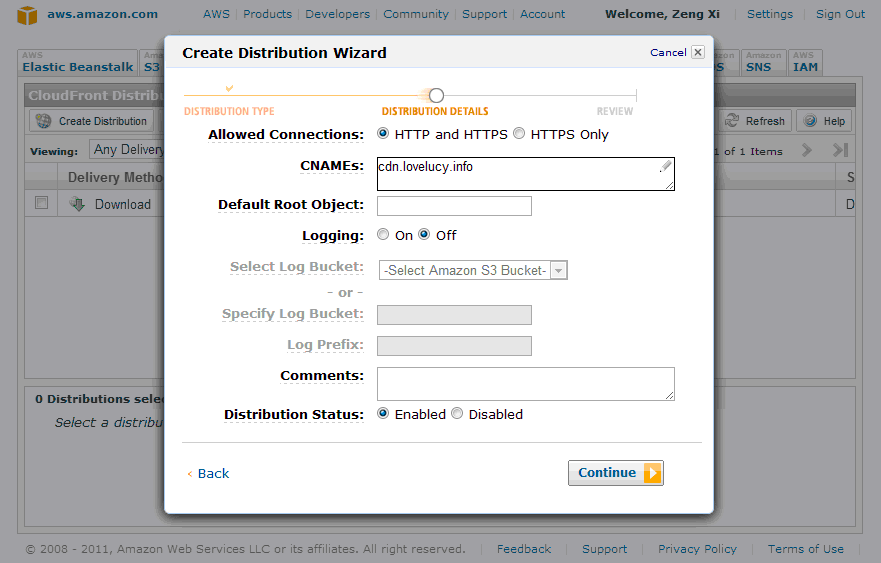Switch to the Amazon SNS tab

click(x=762, y=62)
